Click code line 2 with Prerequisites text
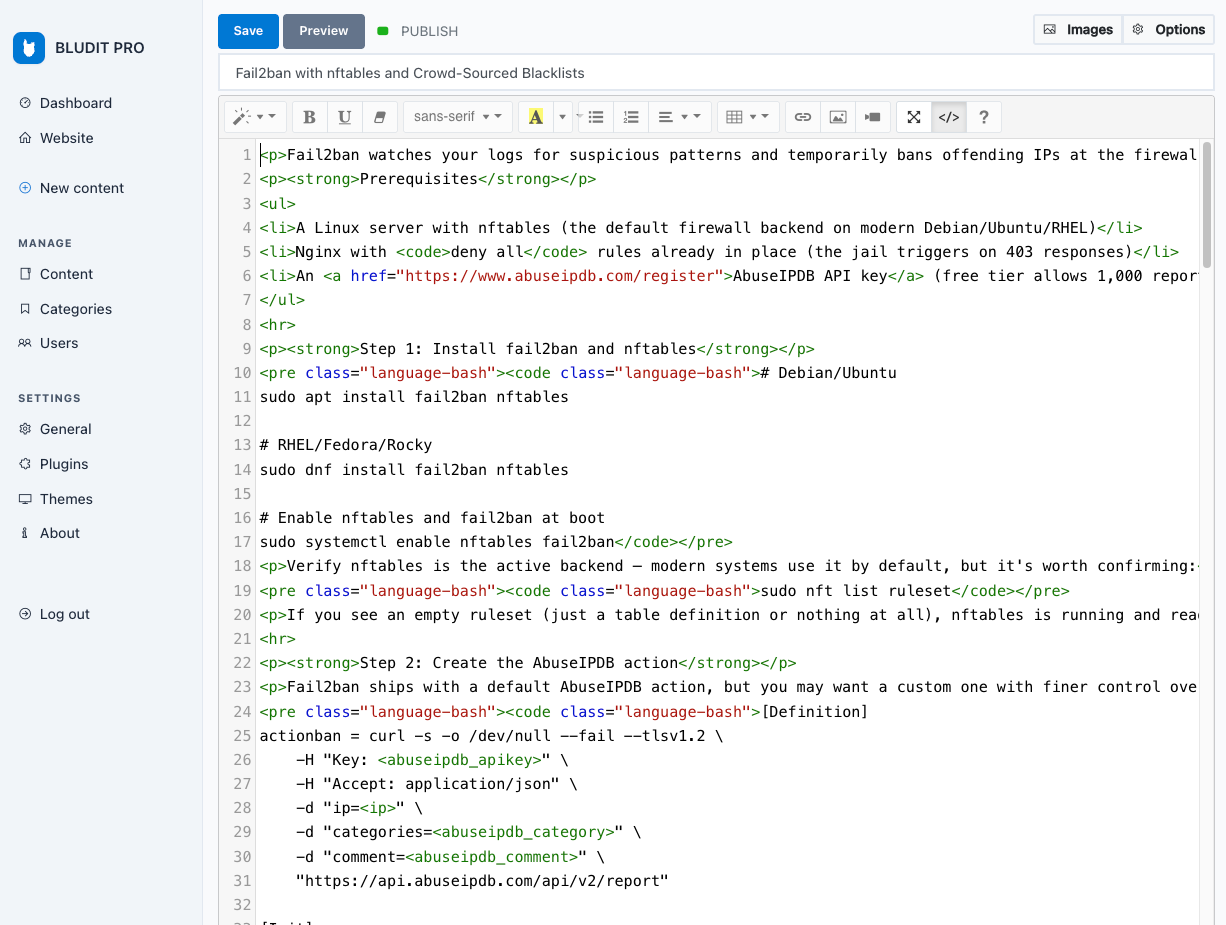 point(428,179)
